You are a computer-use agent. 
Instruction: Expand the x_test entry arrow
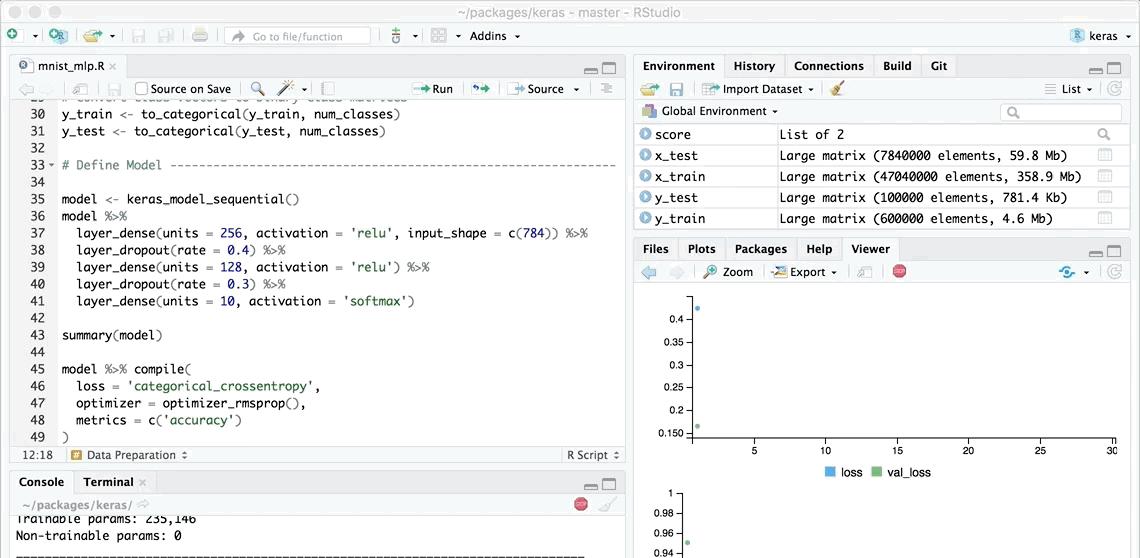click(x=645, y=155)
